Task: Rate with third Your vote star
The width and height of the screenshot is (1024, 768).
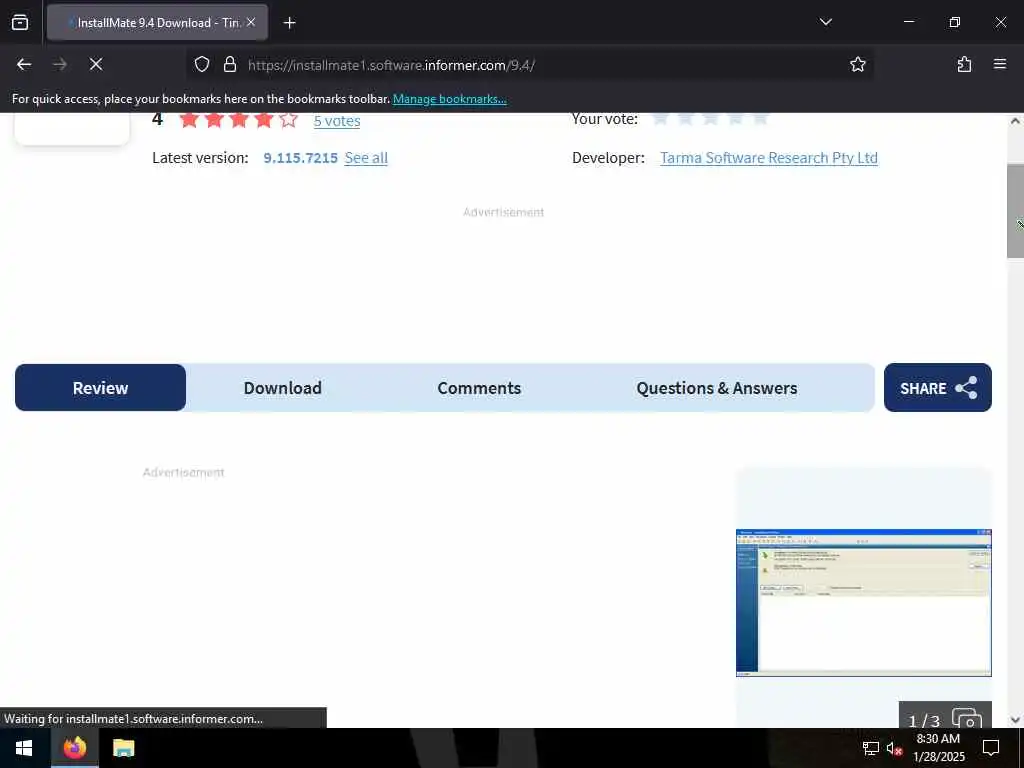Action: point(710,118)
